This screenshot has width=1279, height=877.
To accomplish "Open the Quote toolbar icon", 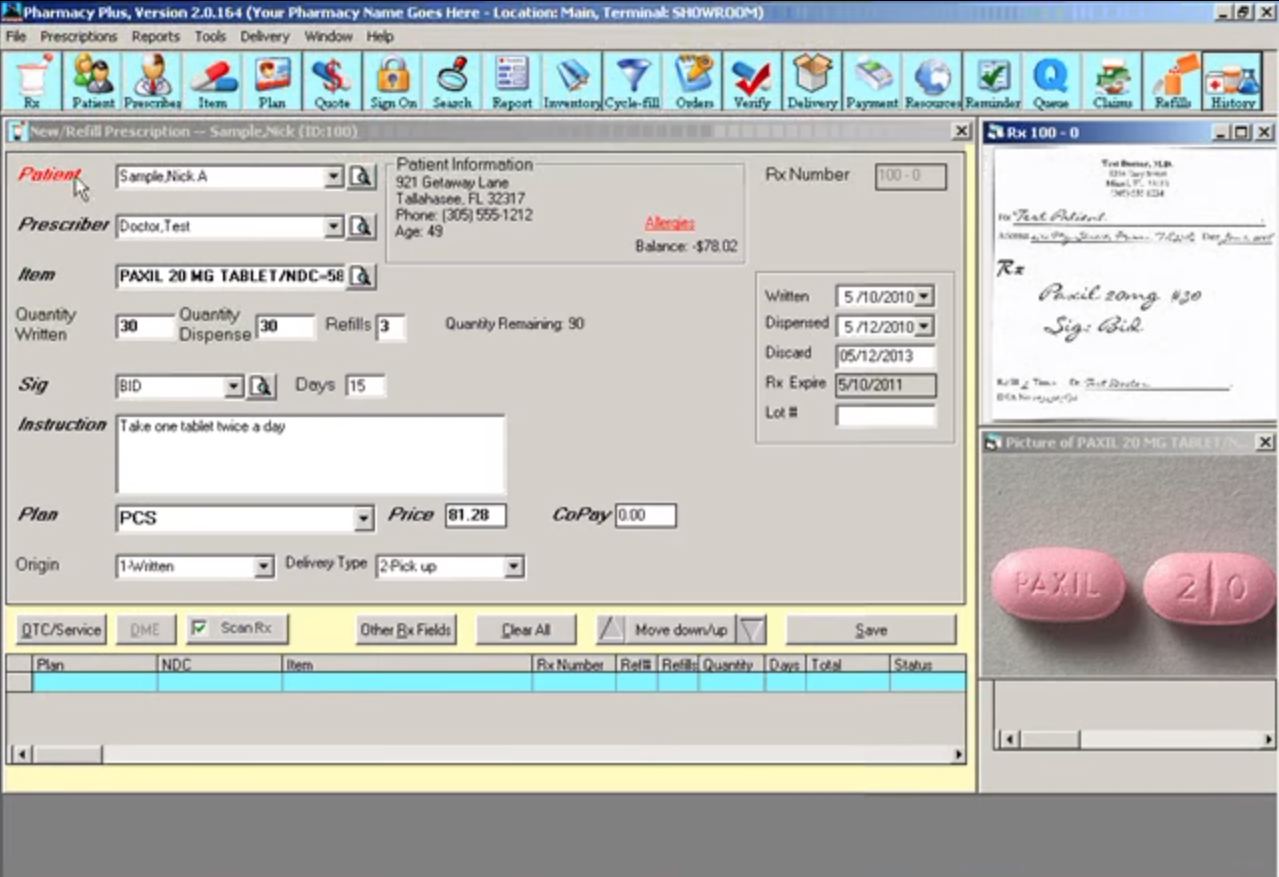I will click(x=332, y=81).
